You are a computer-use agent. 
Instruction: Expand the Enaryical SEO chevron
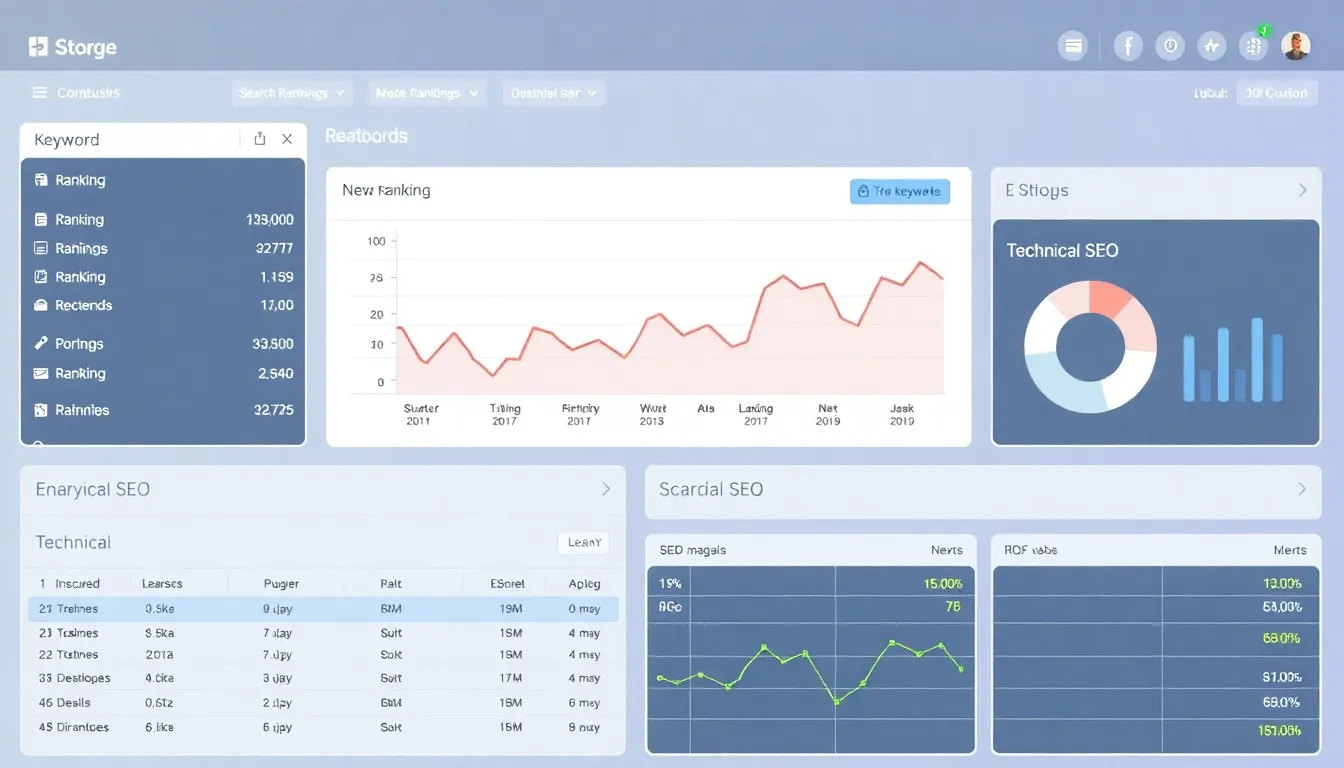(x=605, y=489)
